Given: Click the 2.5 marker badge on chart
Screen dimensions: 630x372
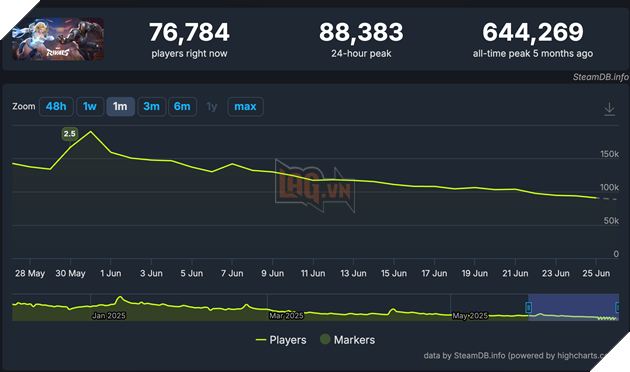Looking at the screenshot, I should (70, 134).
